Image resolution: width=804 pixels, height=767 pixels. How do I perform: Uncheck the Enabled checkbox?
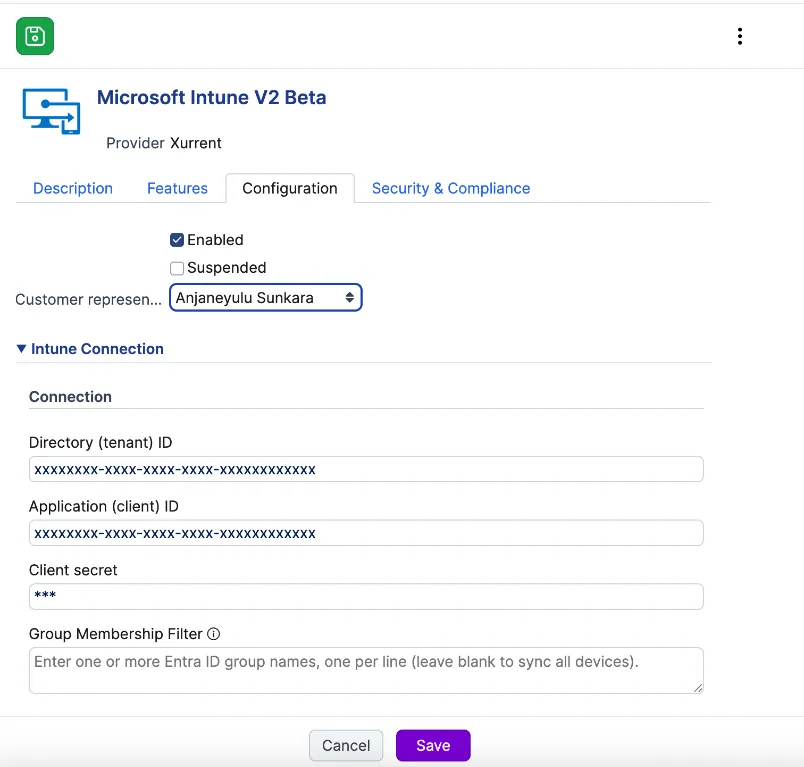pyautogui.click(x=177, y=240)
